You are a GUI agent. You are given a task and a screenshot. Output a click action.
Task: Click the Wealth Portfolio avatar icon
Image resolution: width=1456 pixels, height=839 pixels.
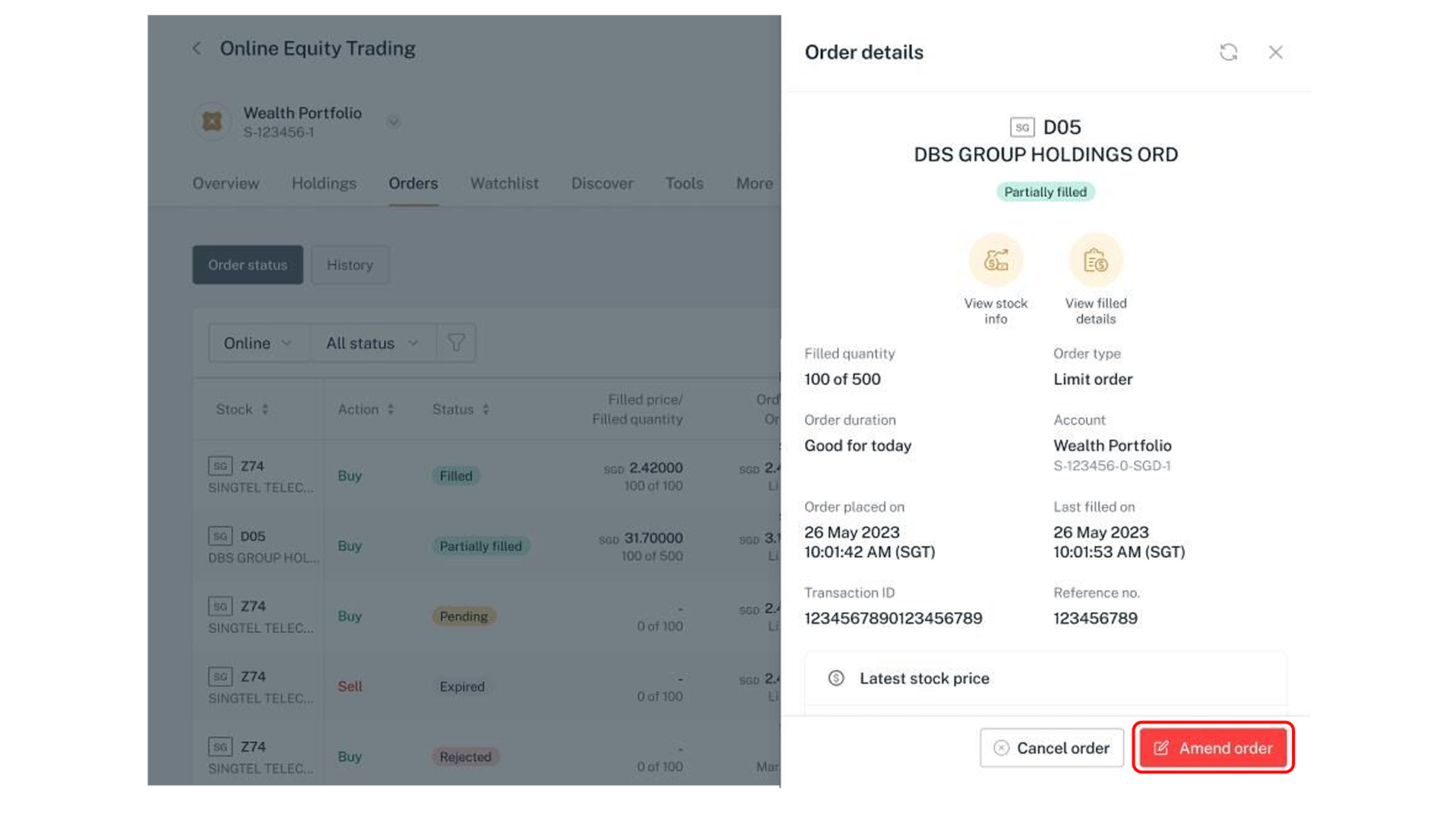(x=212, y=122)
